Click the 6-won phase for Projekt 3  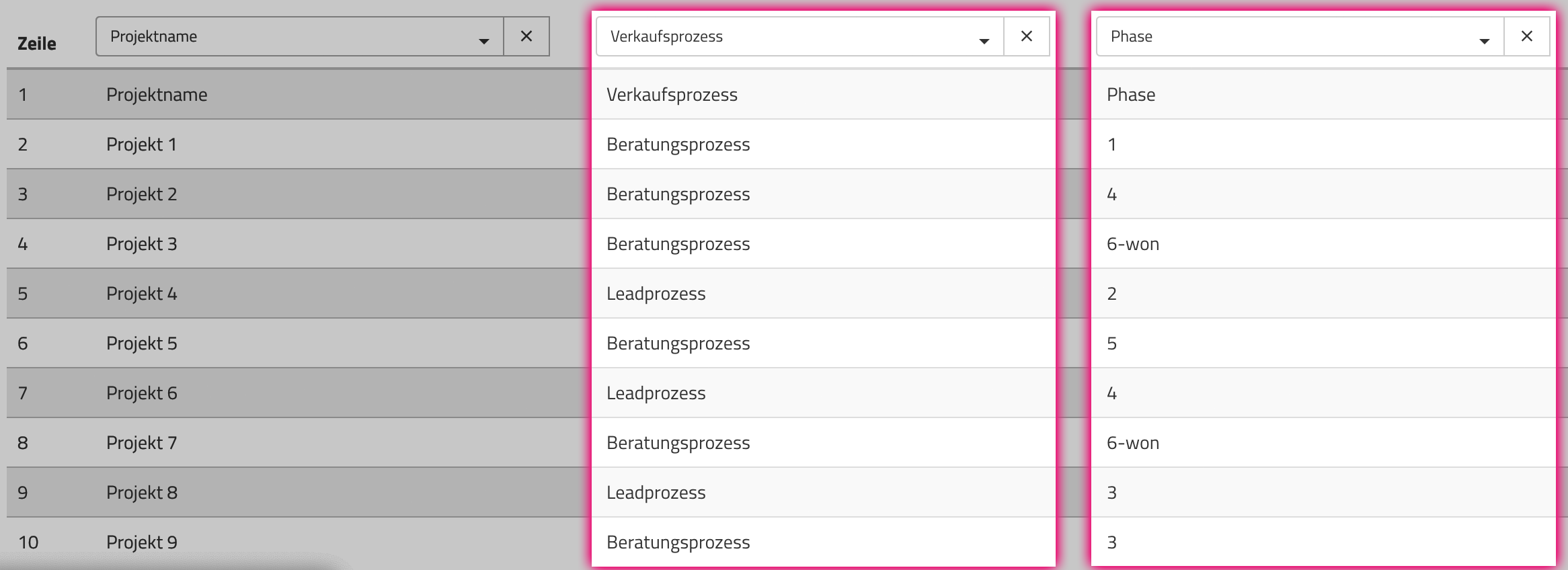click(x=1133, y=244)
